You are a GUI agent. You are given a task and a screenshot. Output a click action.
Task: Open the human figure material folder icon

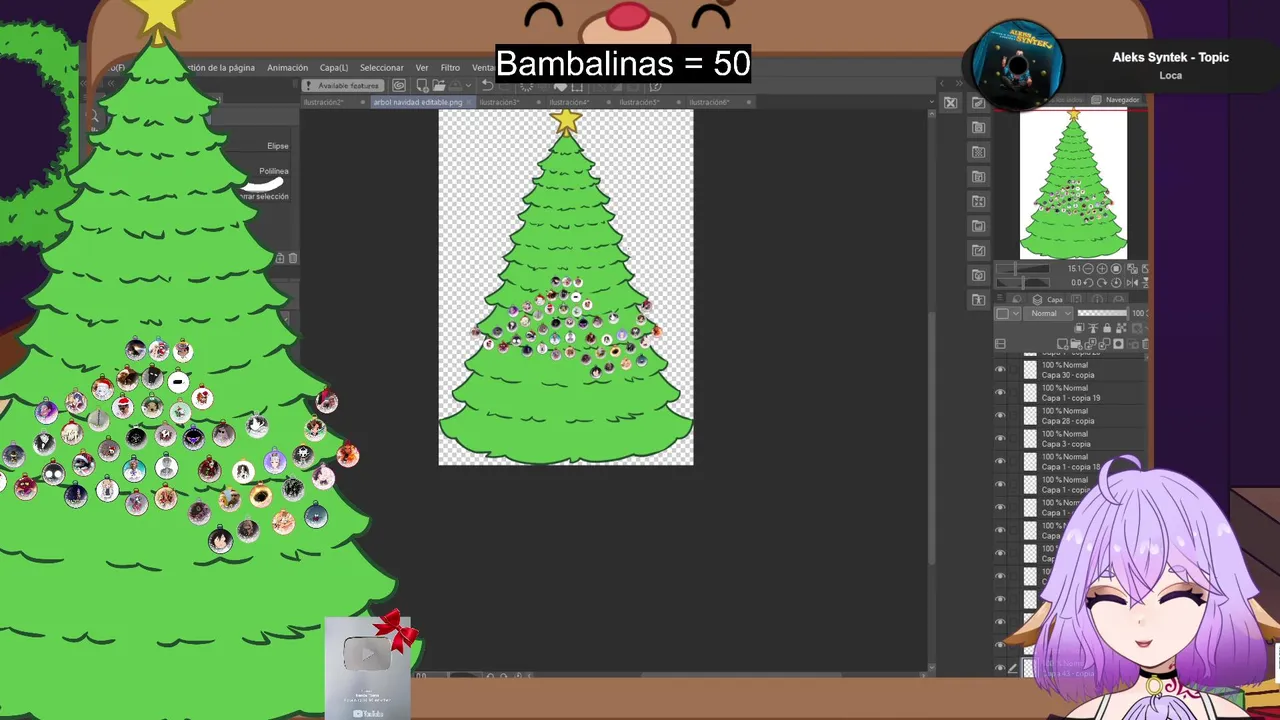click(978, 299)
